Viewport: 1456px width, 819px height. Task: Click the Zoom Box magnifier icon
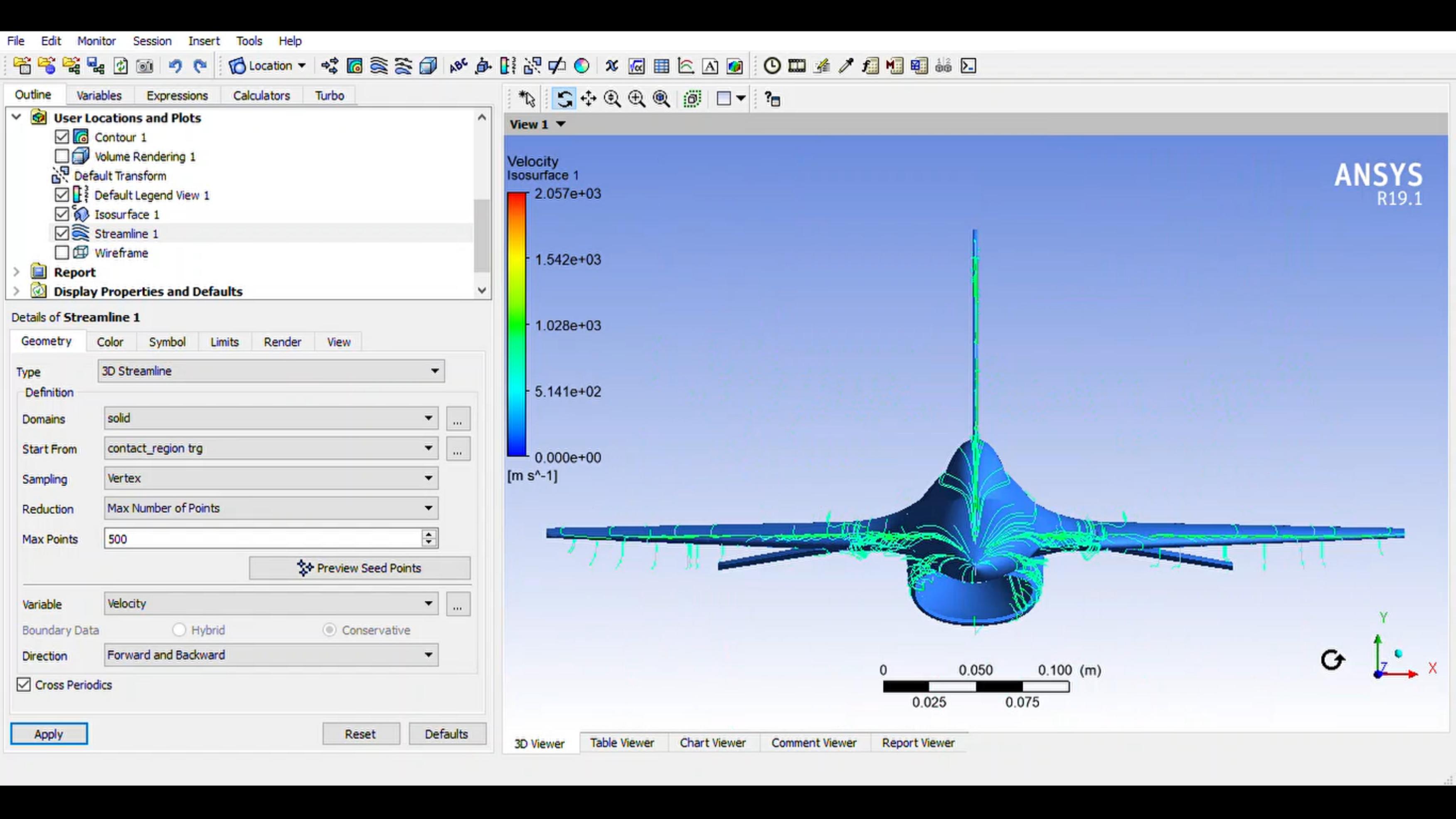637,99
